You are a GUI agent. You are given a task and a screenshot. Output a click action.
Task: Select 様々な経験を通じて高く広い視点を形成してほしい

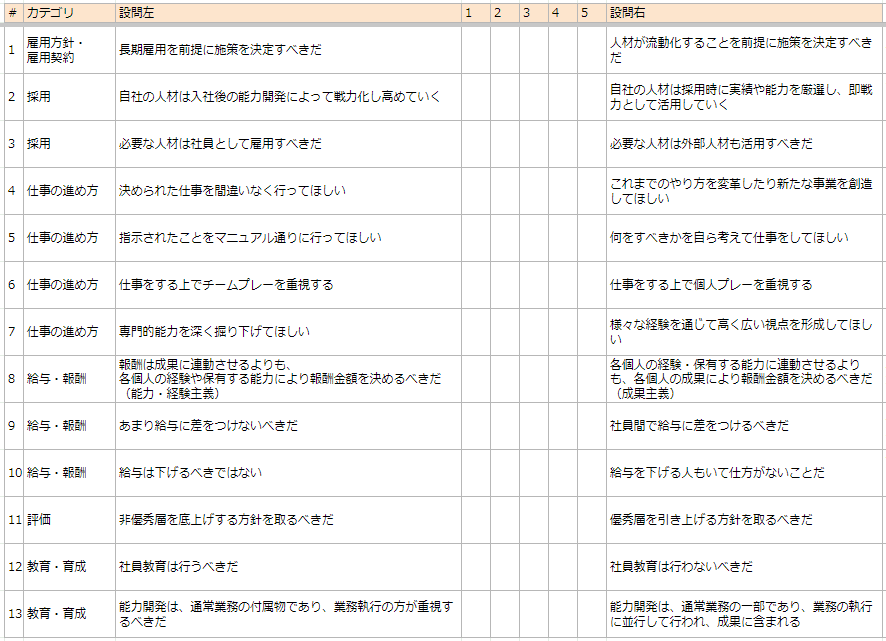746,331
